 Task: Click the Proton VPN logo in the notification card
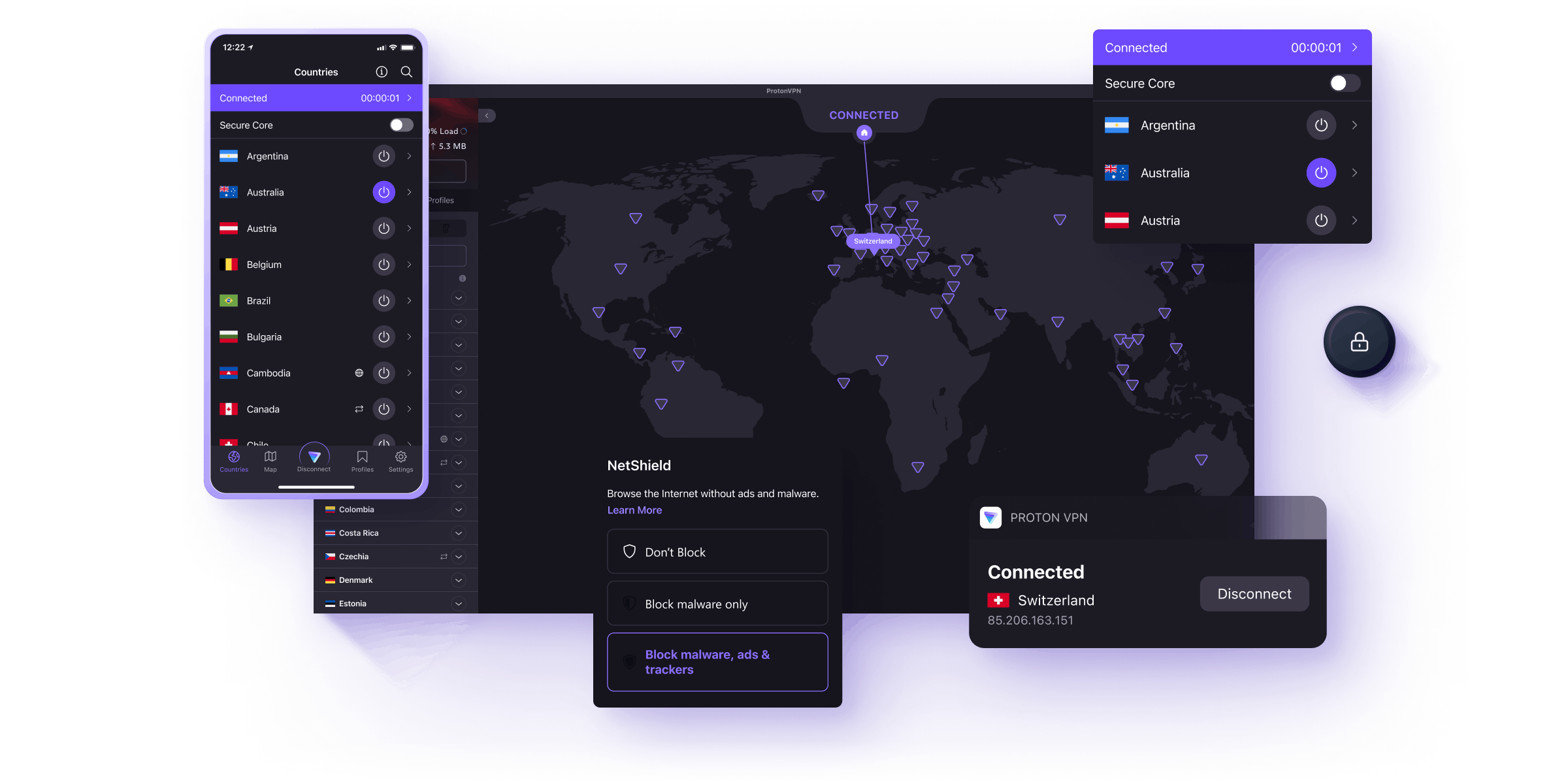click(990, 517)
